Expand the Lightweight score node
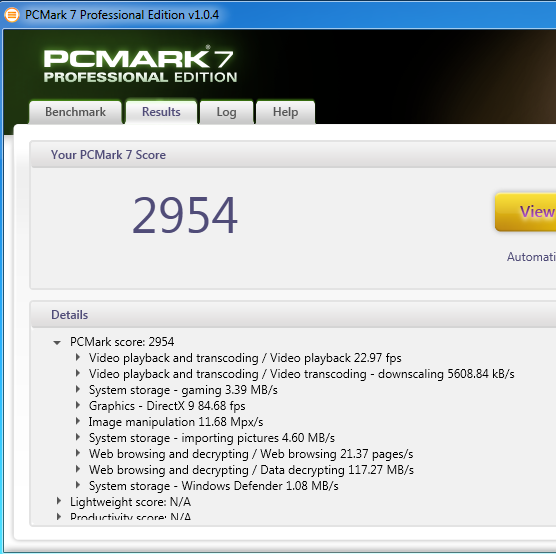 (59, 501)
